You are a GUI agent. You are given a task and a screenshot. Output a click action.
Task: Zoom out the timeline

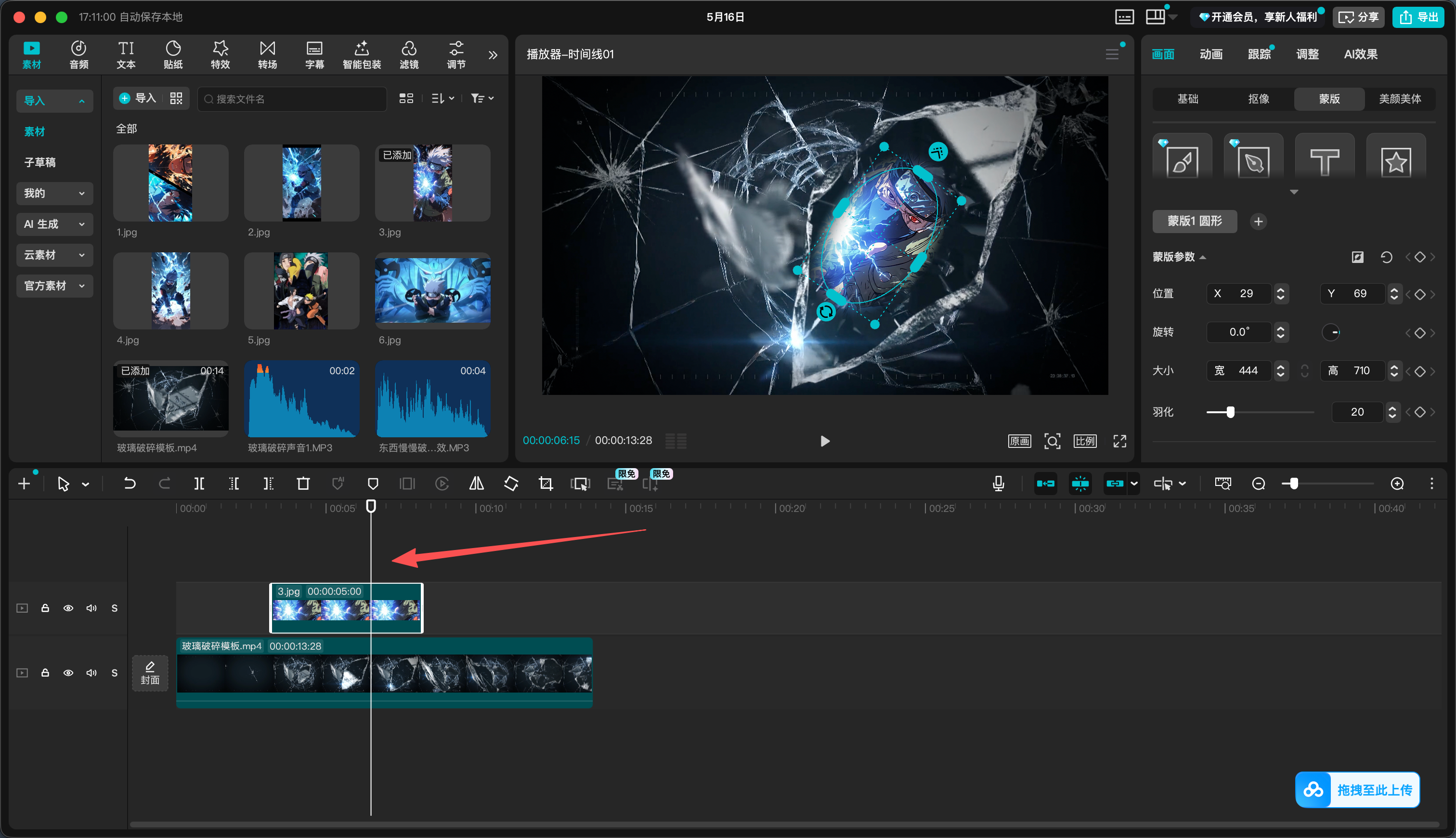pyautogui.click(x=1258, y=484)
